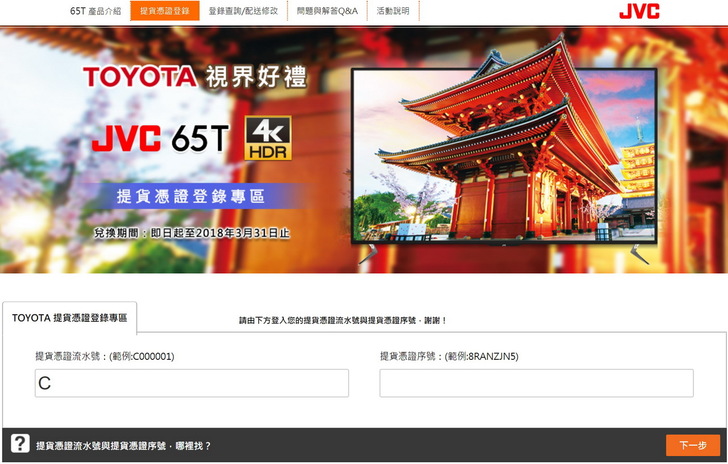The height and width of the screenshot is (464, 728).
Task: Click the TOYOTA 視界好禮 title
Action: tap(195, 77)
